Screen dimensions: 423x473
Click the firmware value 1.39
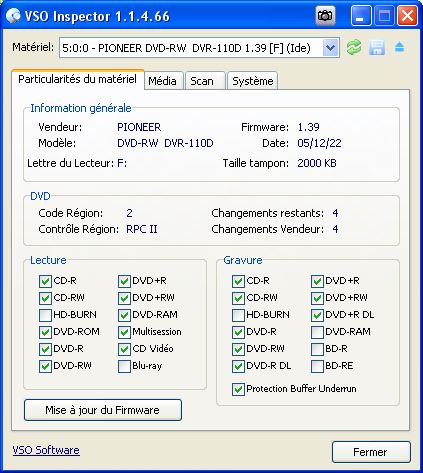(x=308, y=127)
